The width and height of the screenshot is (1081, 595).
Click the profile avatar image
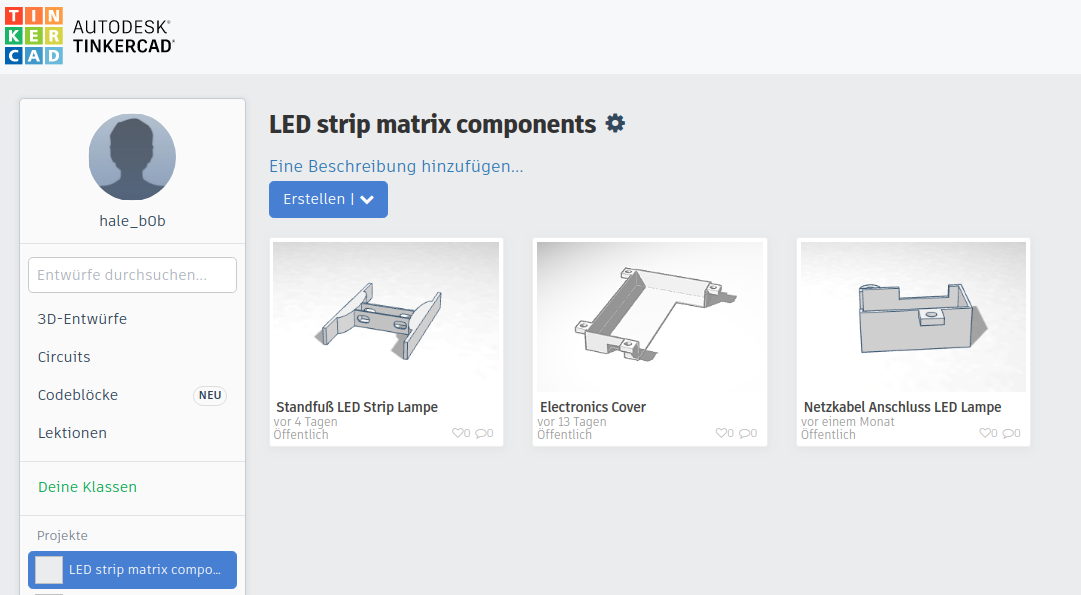pyautogui.click(x=132, y=157)
